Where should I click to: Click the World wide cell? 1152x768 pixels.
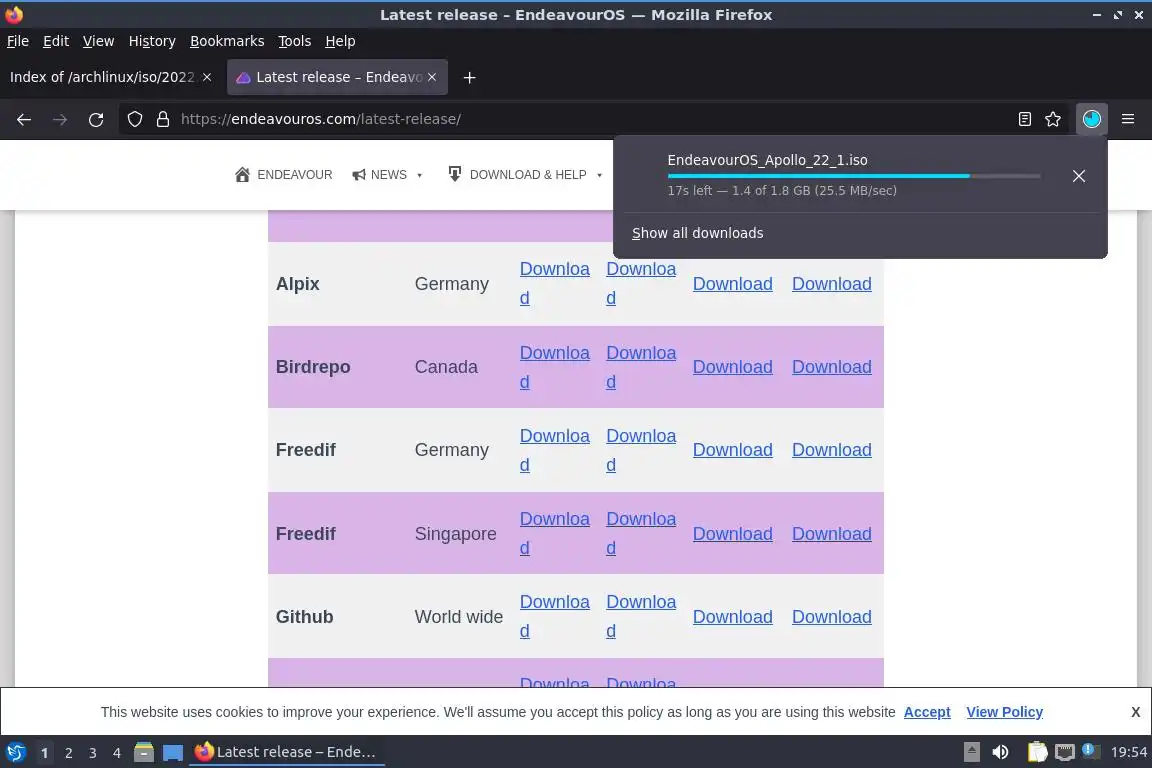click(458, 617)
